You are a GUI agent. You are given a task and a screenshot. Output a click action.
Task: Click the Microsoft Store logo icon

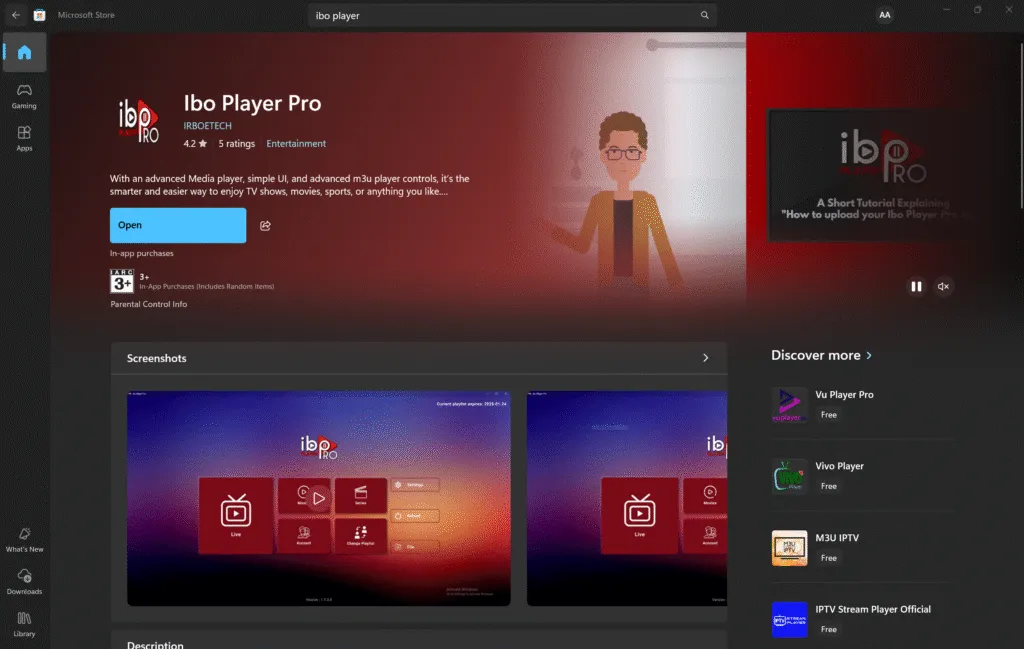pos(39,15)
